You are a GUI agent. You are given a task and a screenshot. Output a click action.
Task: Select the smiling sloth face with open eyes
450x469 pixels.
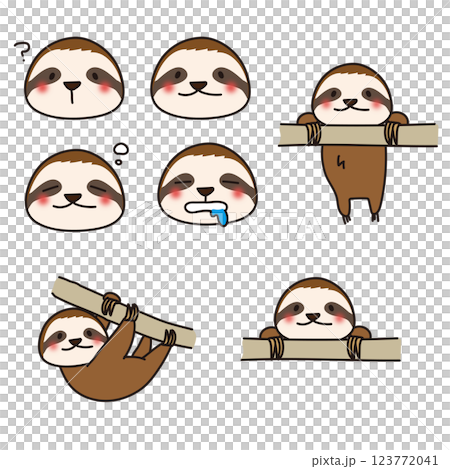point(200,78)
